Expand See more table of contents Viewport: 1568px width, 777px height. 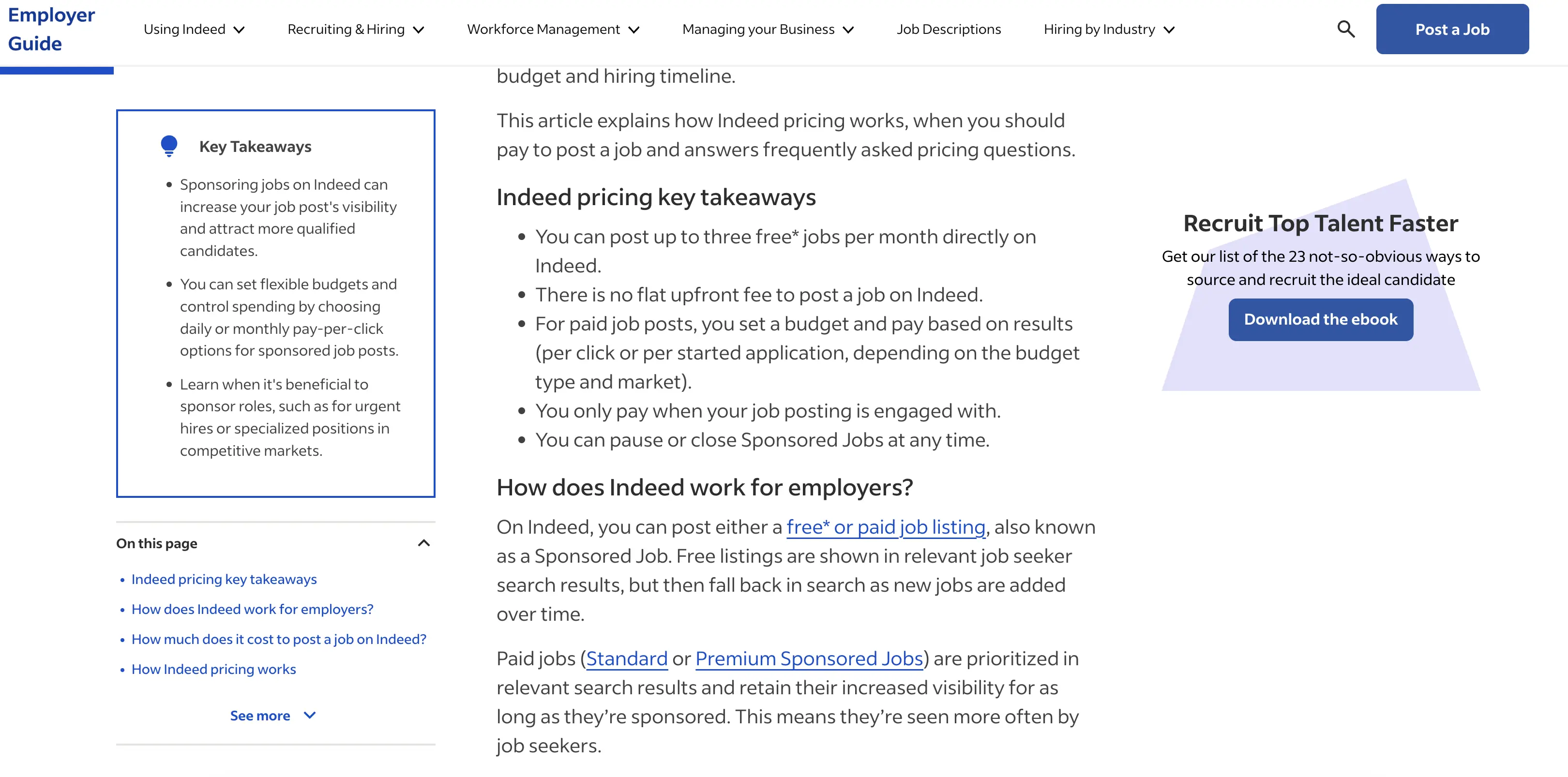click(272, 716)
